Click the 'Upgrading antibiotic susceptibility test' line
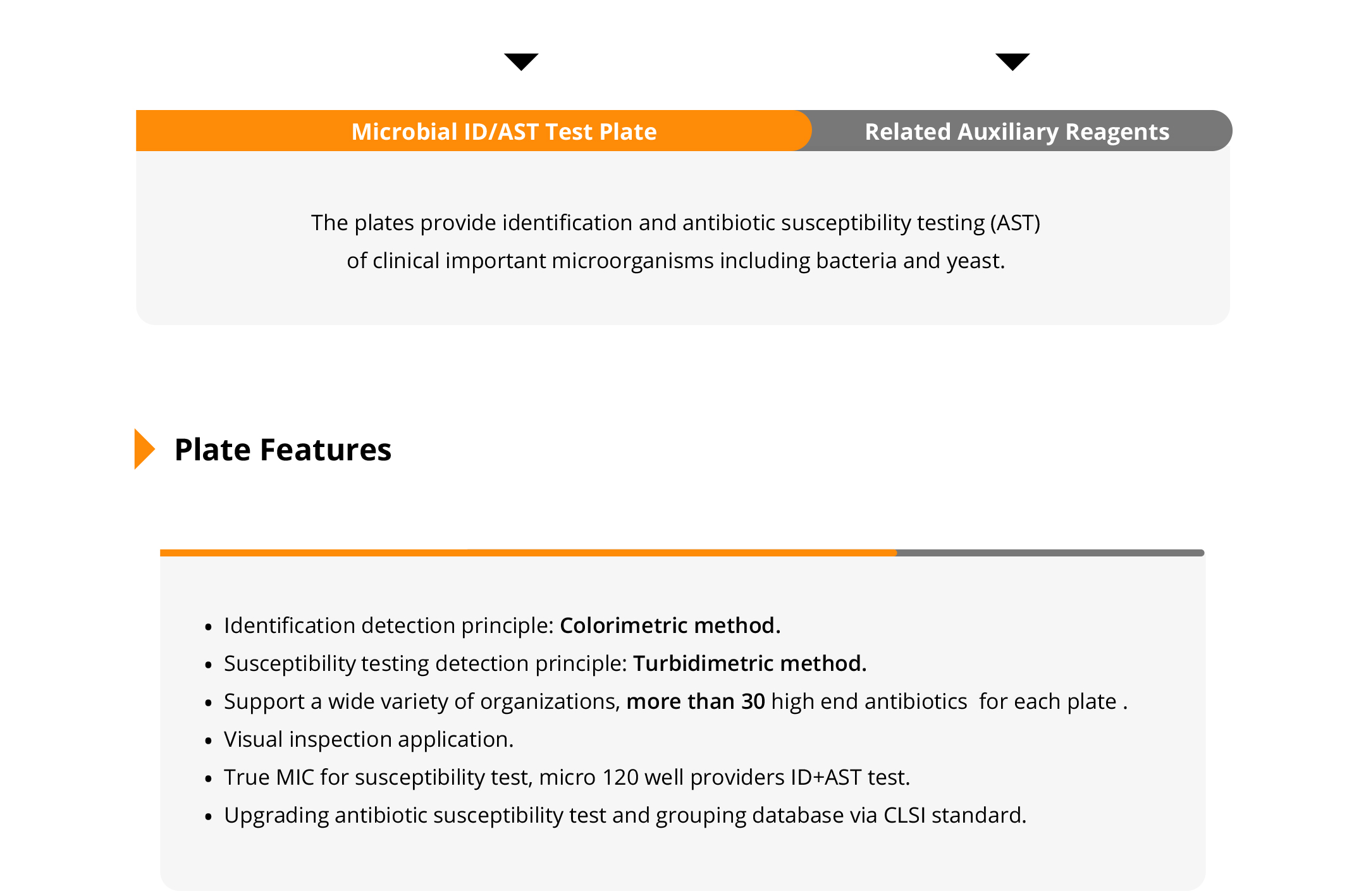This screenshot has width=1366, height=896. 625,815
